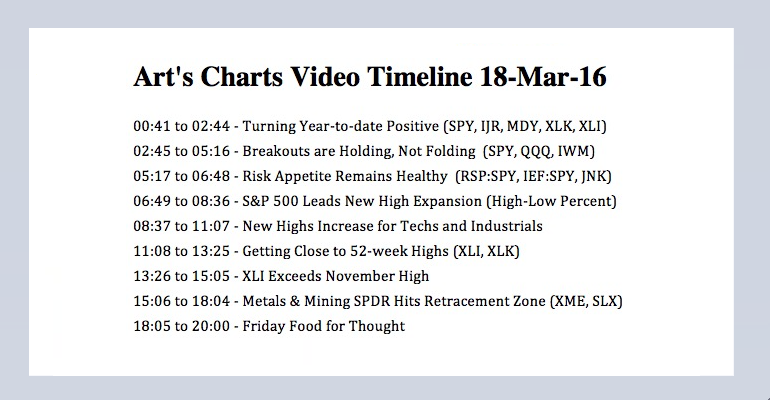Click the Art's Charts Video Timeline heading
The image size is (770, 400).
369,77
